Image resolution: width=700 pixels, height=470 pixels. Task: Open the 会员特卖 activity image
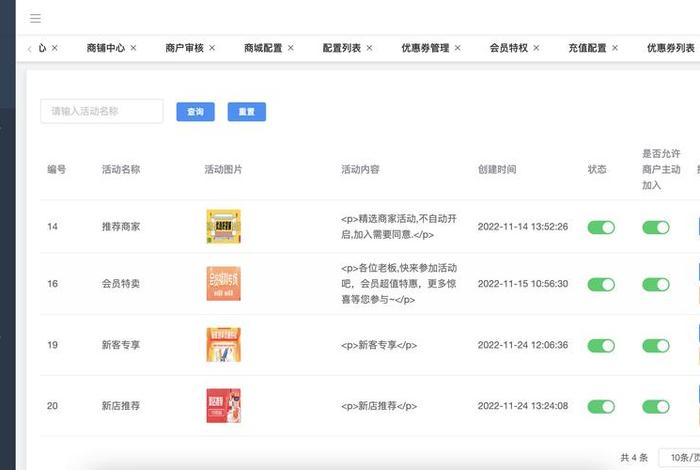point(224,283)
